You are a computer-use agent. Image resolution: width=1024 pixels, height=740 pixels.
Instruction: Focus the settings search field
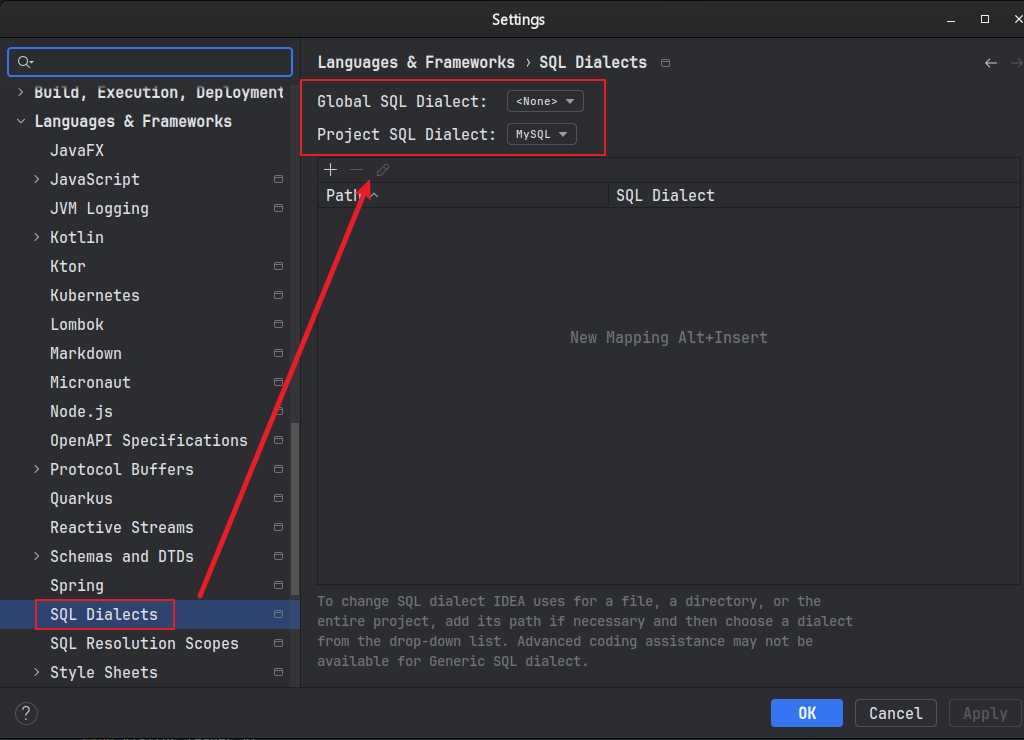pos(150,62)
